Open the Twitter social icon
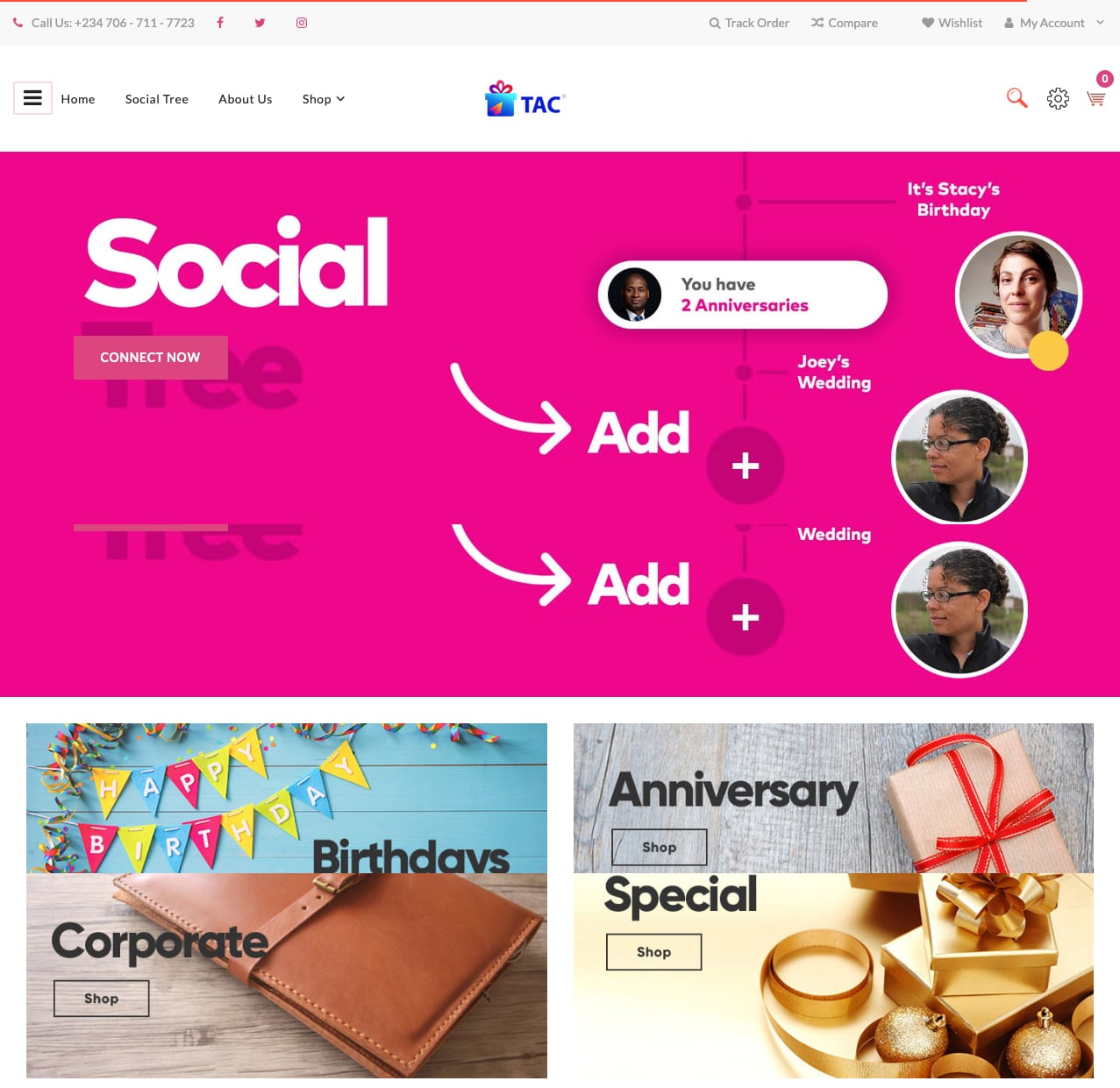The image size is (1120, 1088). [260, 23]
